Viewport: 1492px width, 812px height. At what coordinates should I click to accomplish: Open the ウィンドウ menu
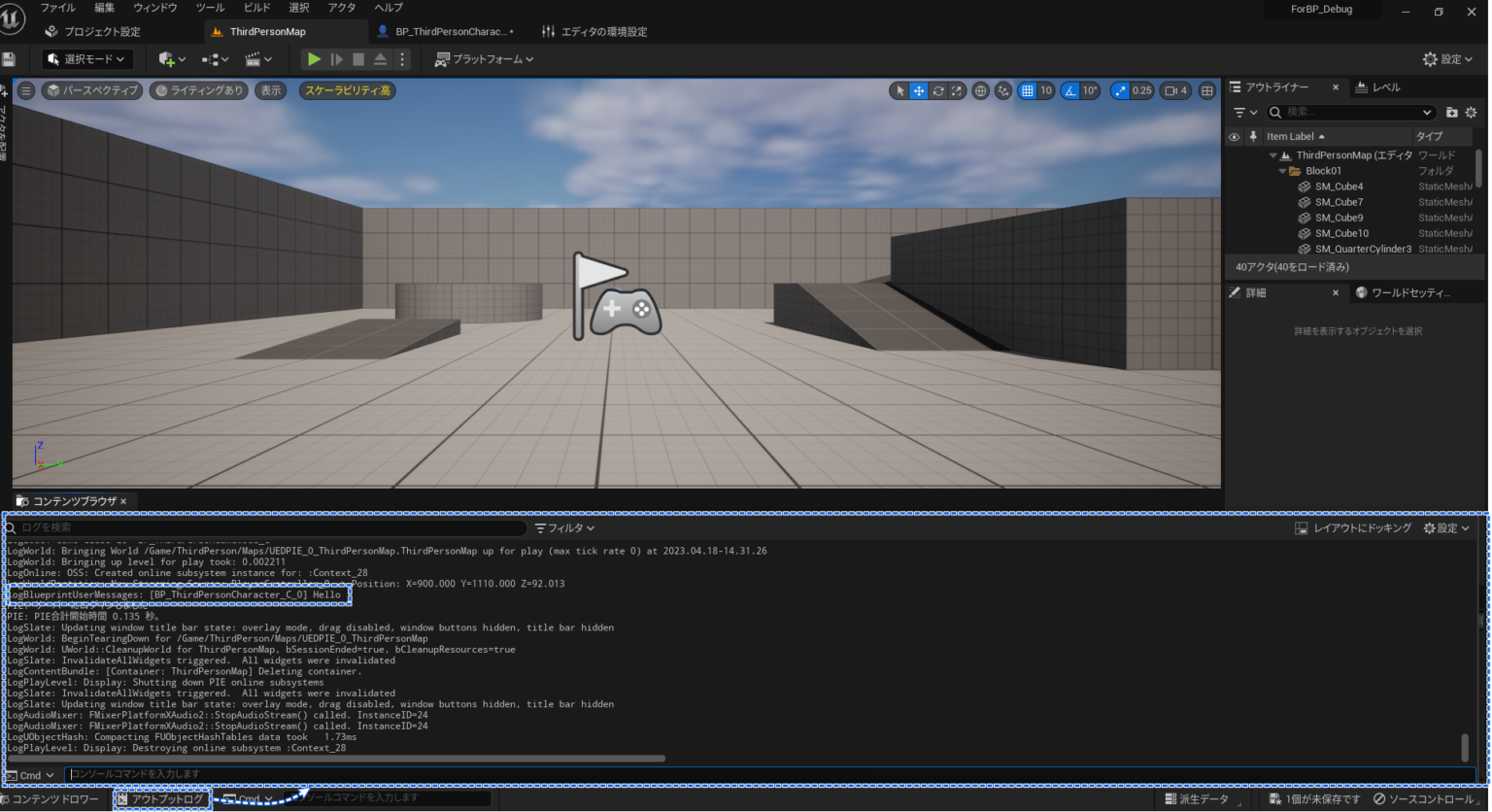click(x=154, y=8)
